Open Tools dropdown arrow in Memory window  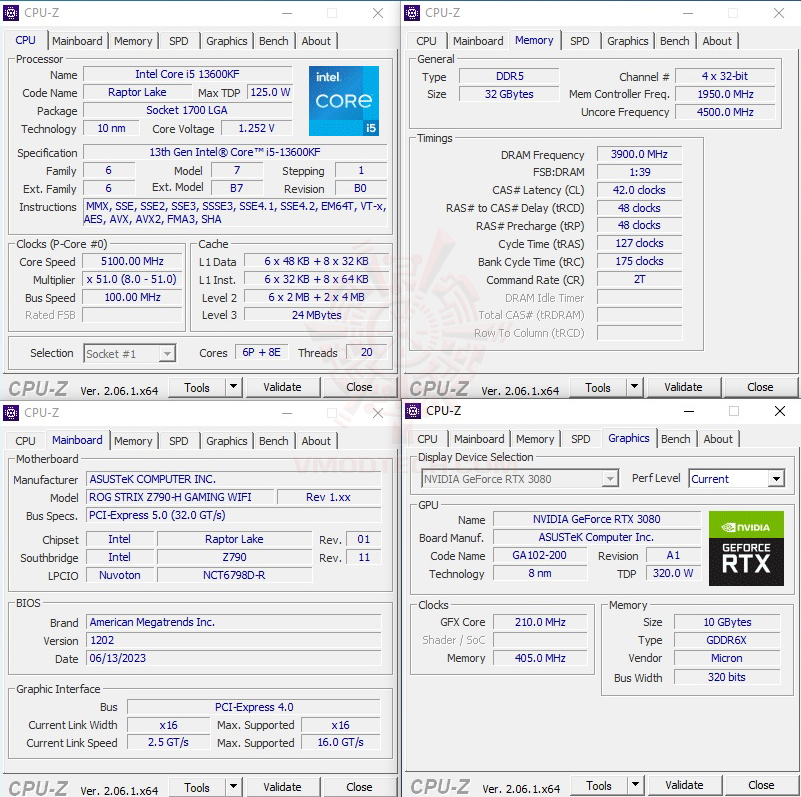634,387
